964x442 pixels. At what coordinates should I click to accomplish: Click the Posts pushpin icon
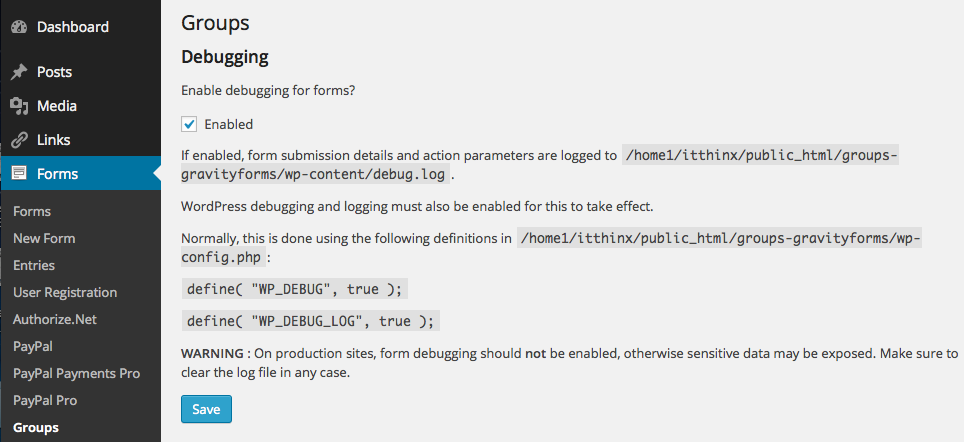[x=19, y=72]
